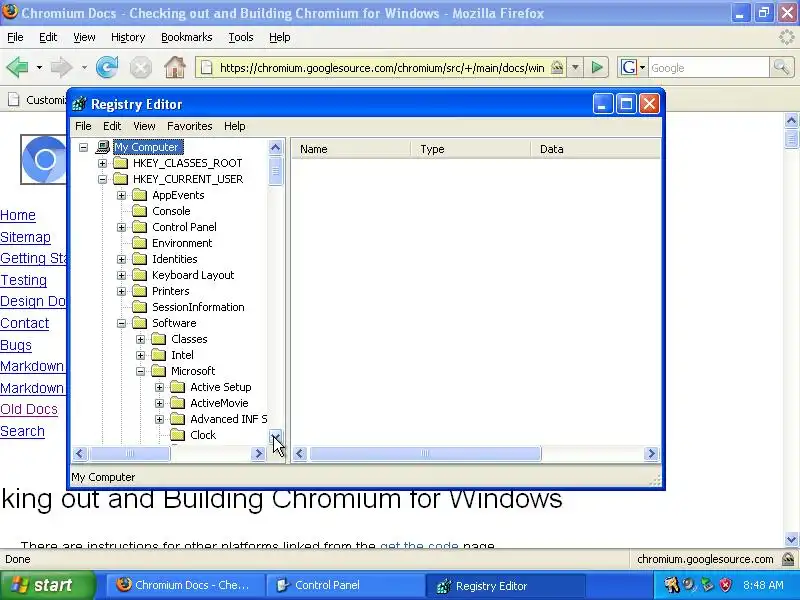Expand the ActiveMovie key
The width and height of the screenshot is (800, 600).
point(159,403)
